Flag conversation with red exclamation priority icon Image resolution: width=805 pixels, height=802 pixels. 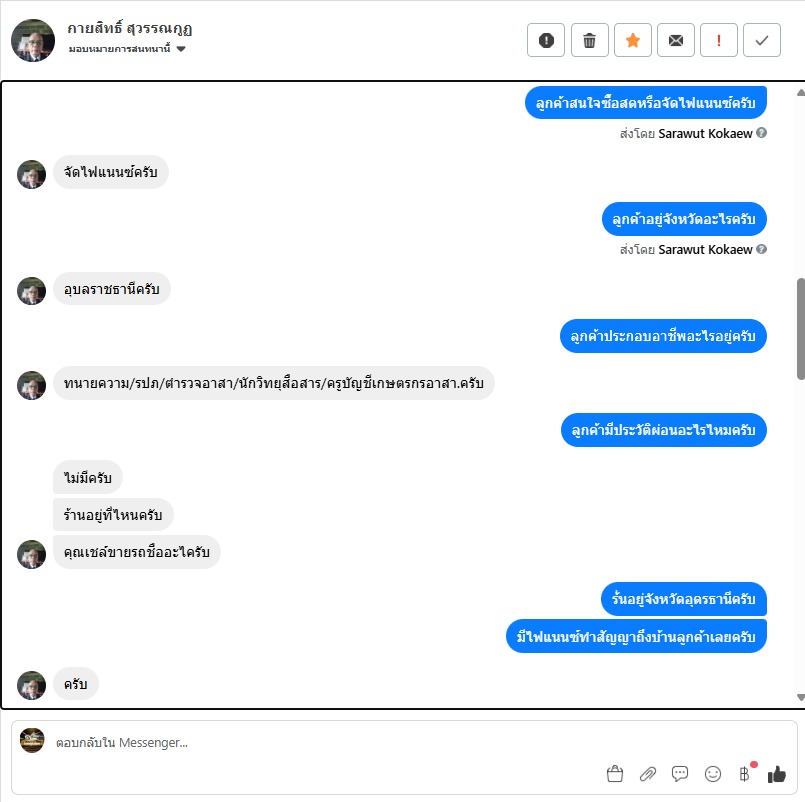pos(719,40)
